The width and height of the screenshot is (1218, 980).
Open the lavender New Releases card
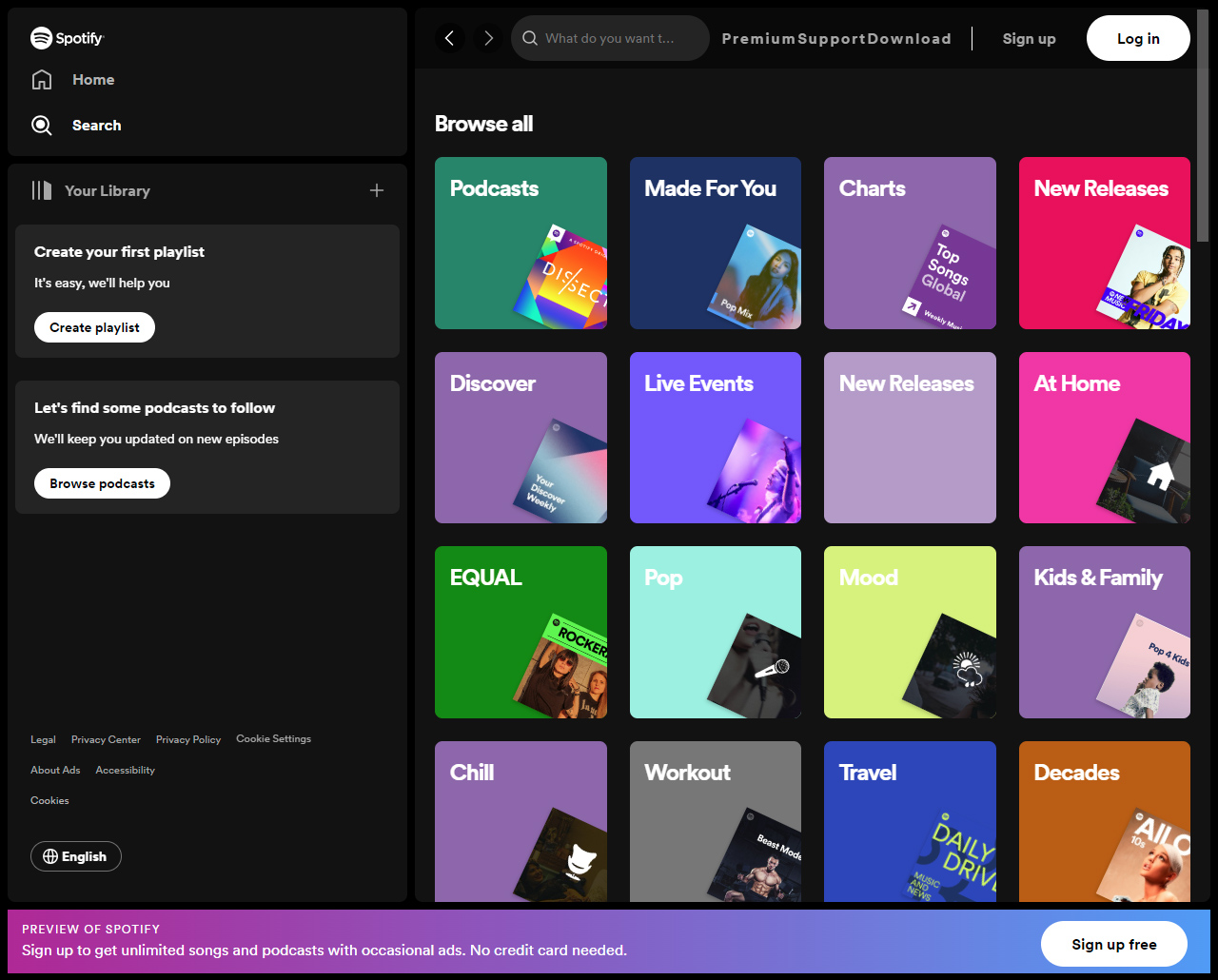point(910,438)
